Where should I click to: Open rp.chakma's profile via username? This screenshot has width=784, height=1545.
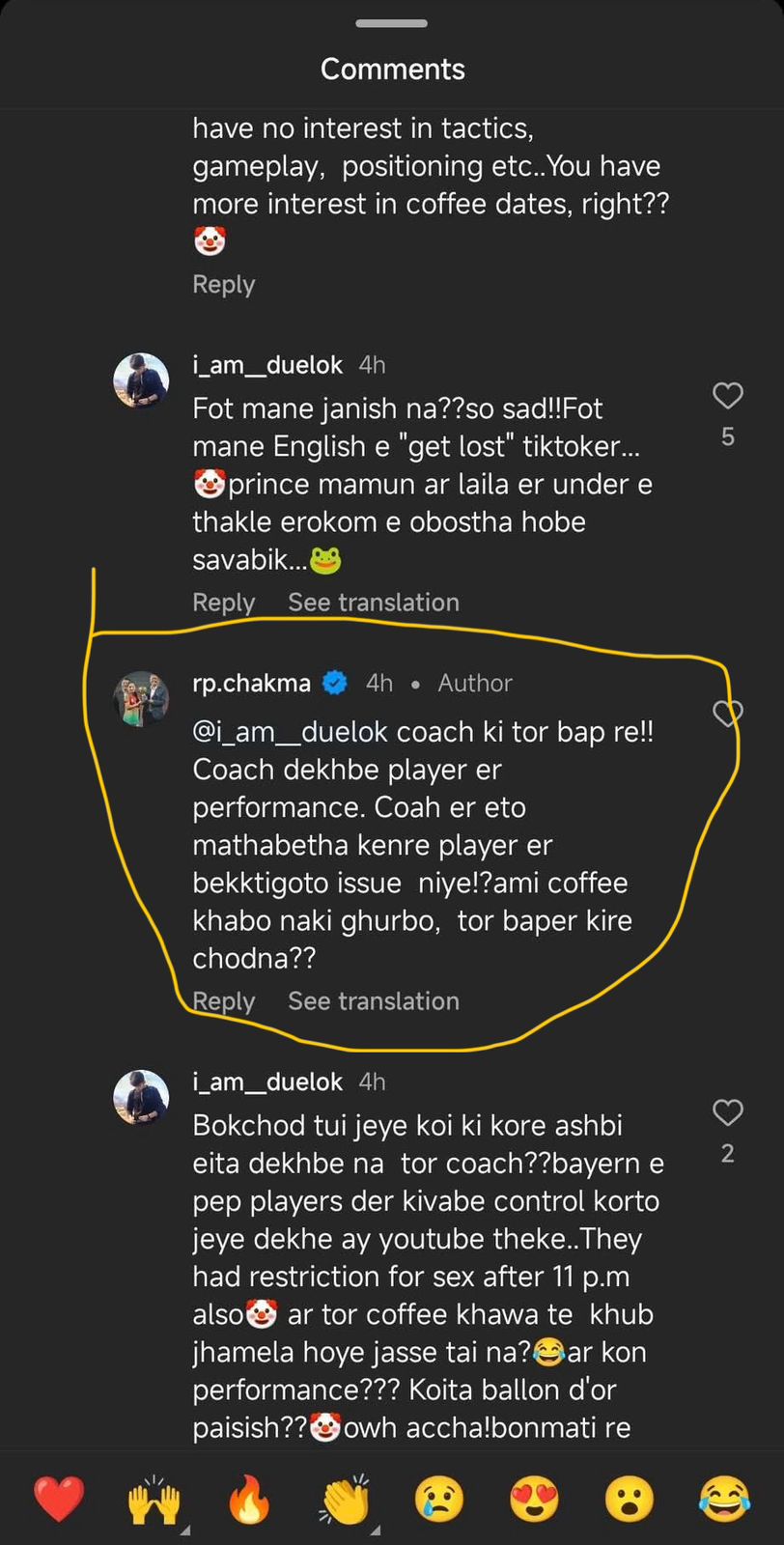pyautogui.click(x=251, y=684)
